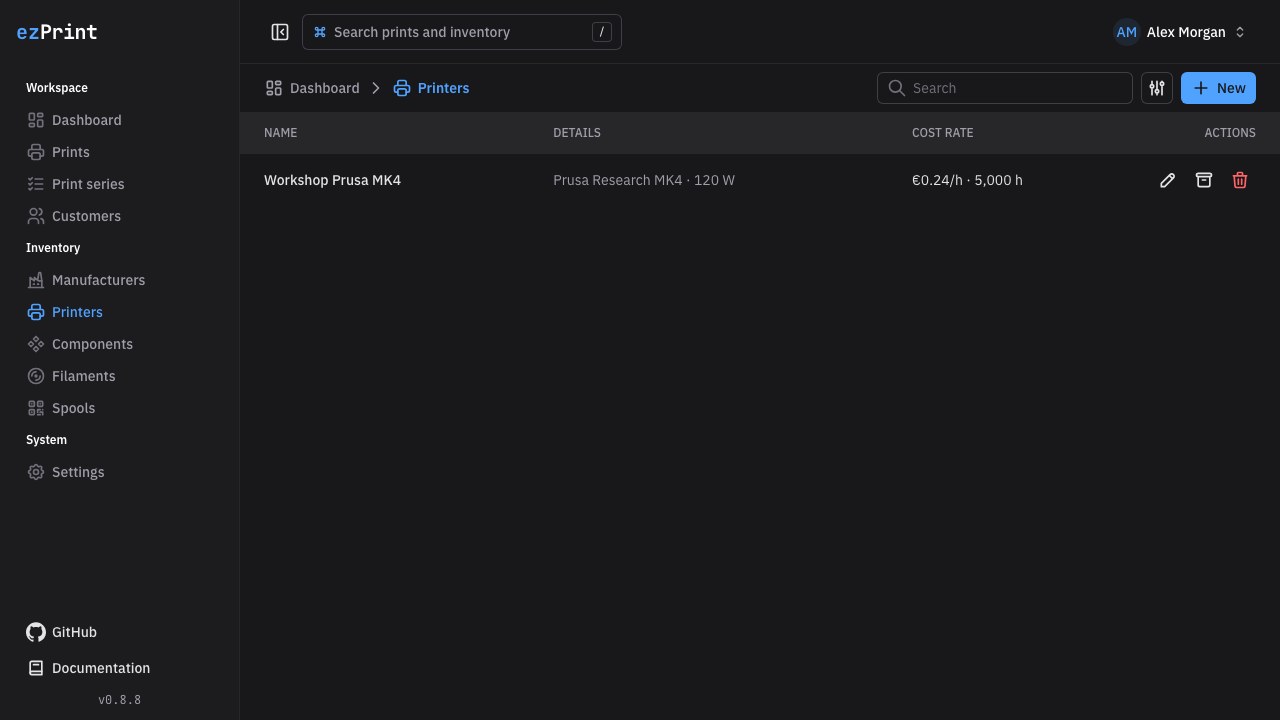This screenshot has width=1280, height=720.
Task: Click the New printer button
Action: [1218, 88]
